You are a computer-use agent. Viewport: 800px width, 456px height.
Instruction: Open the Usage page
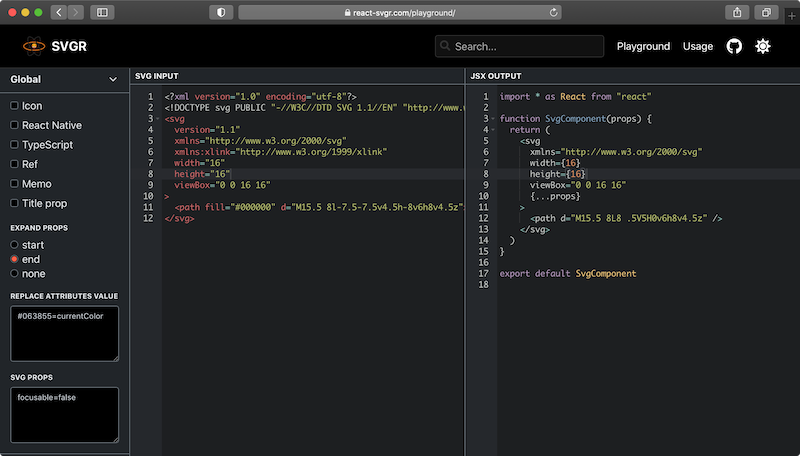tap(698, 46)
